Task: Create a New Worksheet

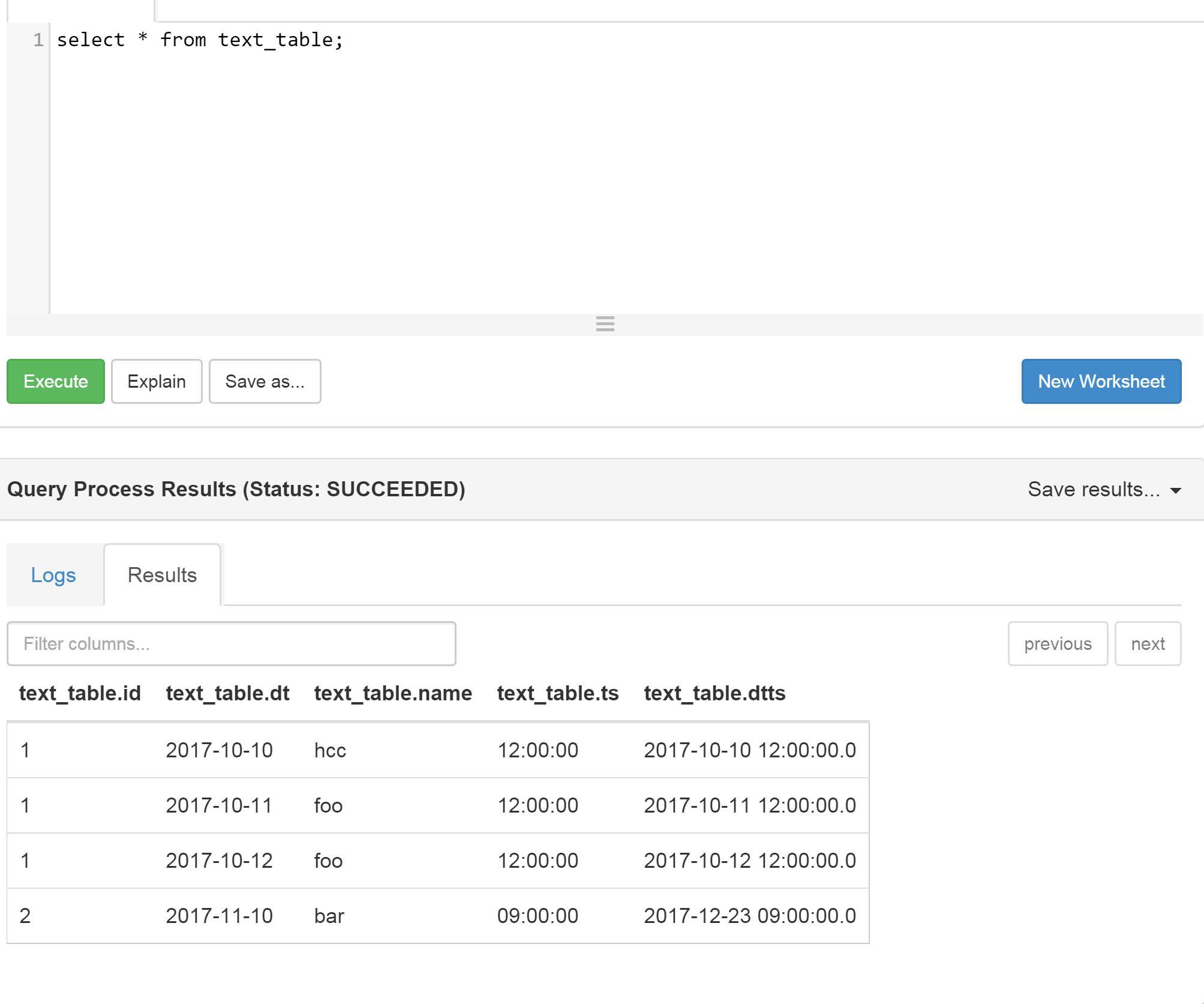Action: tap(1101, 381)
